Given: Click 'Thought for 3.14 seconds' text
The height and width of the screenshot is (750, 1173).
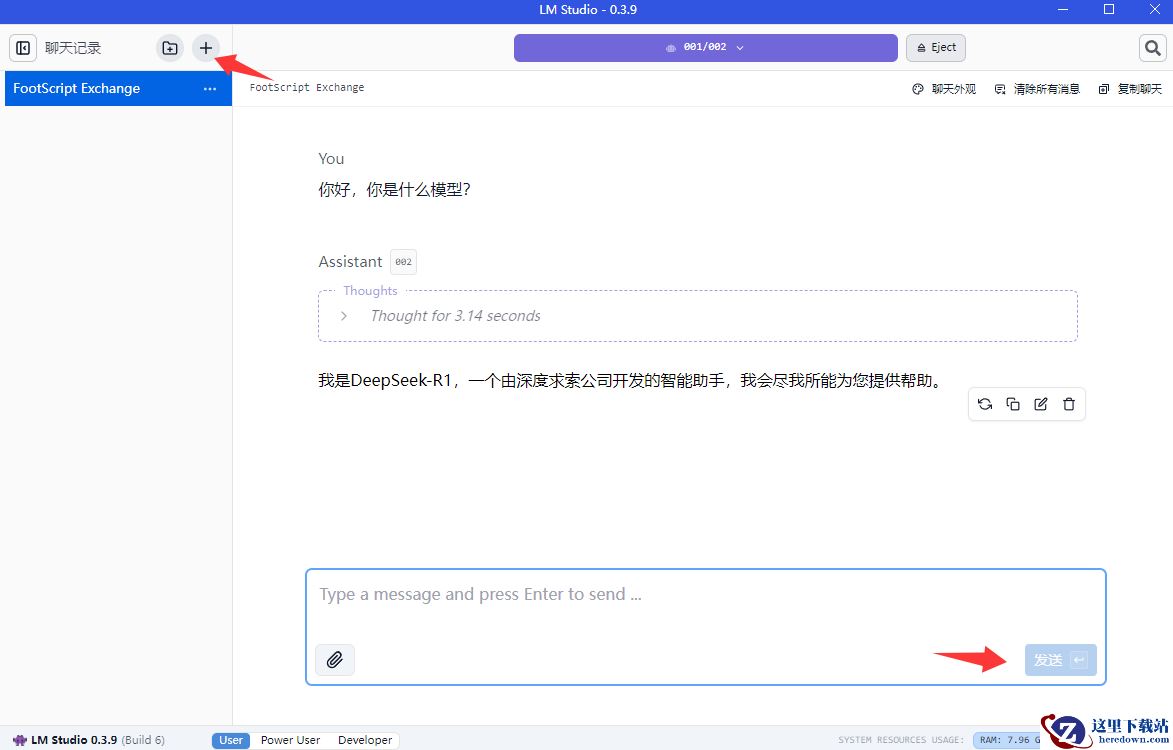Looking at the screenshot, I should (x=456, y=316).
